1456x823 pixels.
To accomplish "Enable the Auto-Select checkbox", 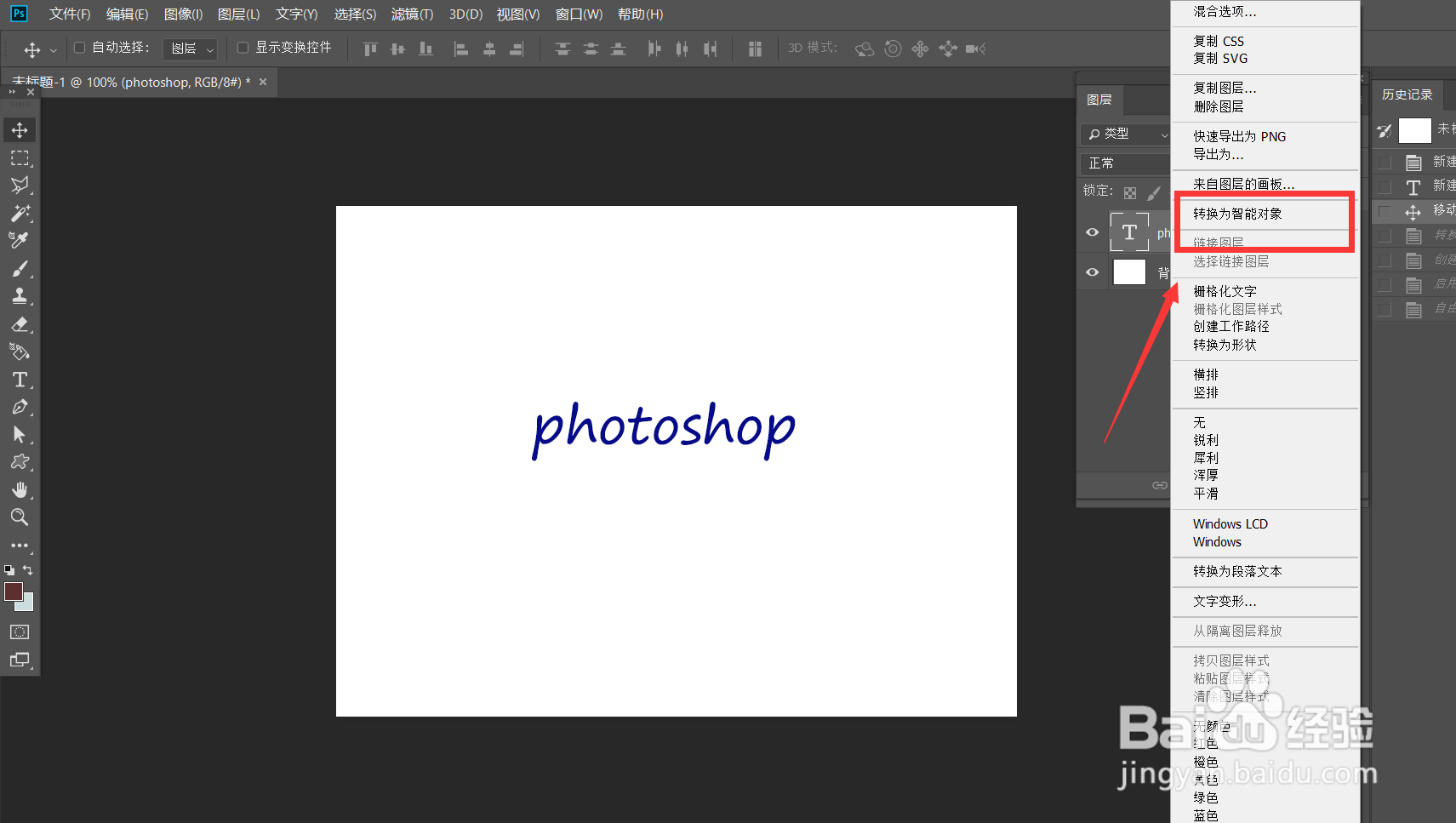I will point(79,48).
